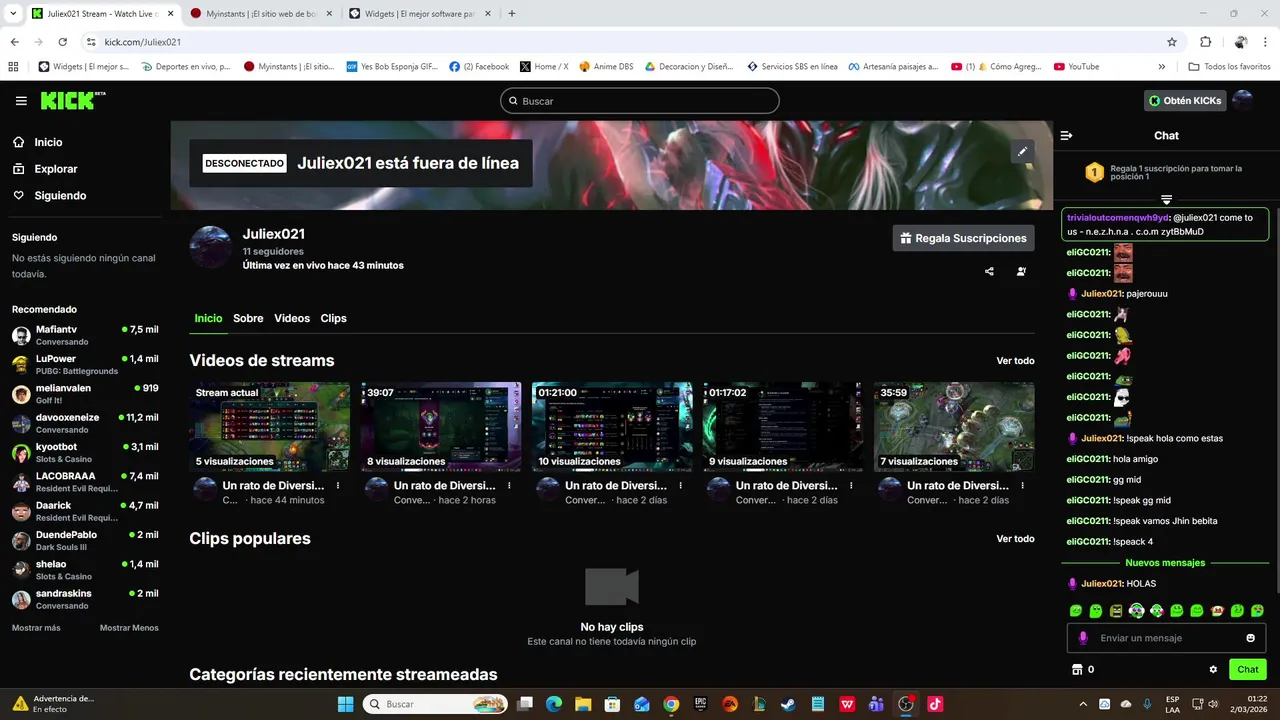This screenshot has width=1280, height=720.
Task: Open the YouTube bookmark
Action: (1077, 67)
